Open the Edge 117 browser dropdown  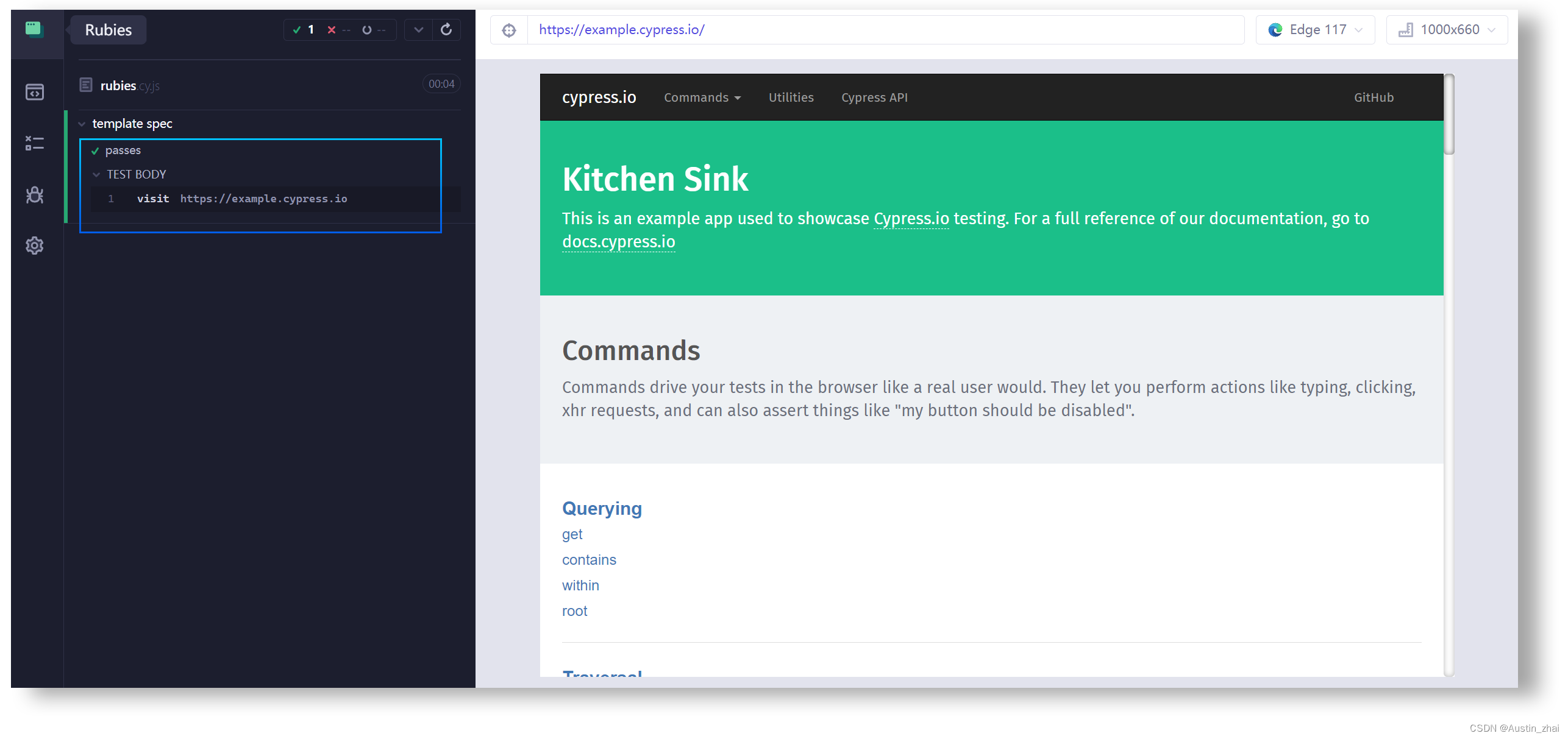click(x=1316, y=30)
